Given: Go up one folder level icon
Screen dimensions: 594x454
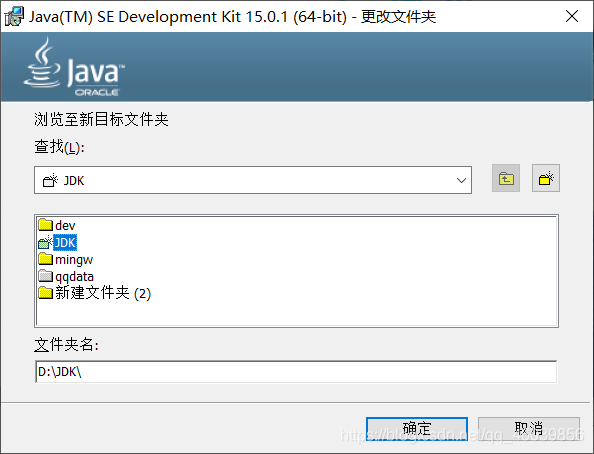Looking at the screenshot, I should pyautogui.click(x=506, y=178).
